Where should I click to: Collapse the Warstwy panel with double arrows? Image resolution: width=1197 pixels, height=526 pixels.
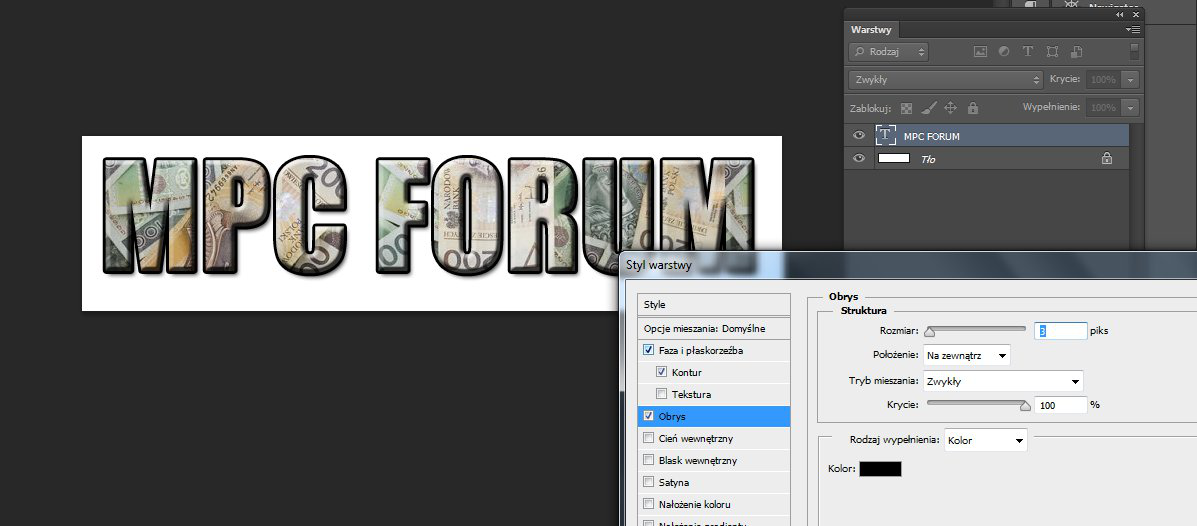pos(1120,15)
